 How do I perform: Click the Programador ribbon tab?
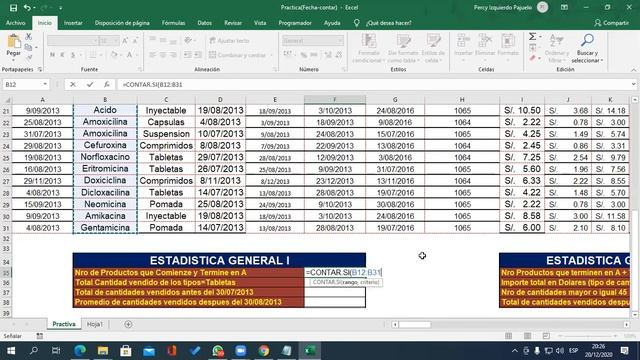295,23
